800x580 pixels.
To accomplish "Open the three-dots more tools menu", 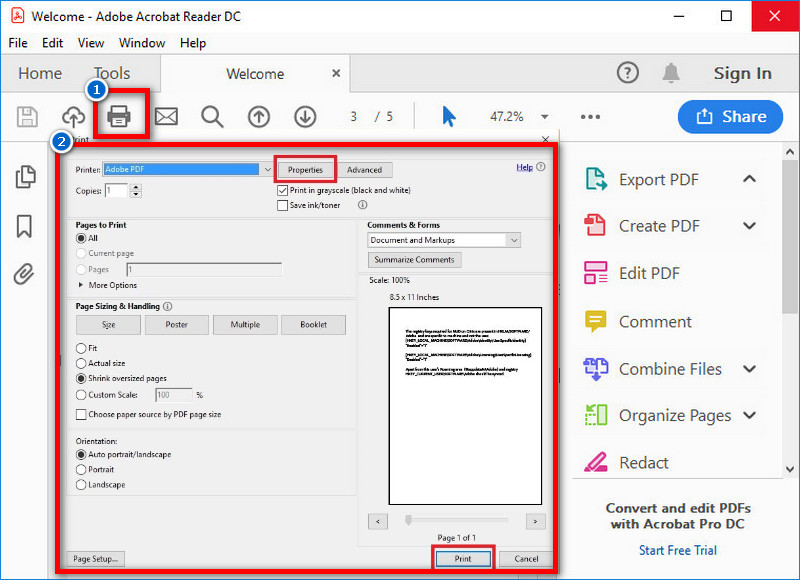I will [x=590, y=117].
